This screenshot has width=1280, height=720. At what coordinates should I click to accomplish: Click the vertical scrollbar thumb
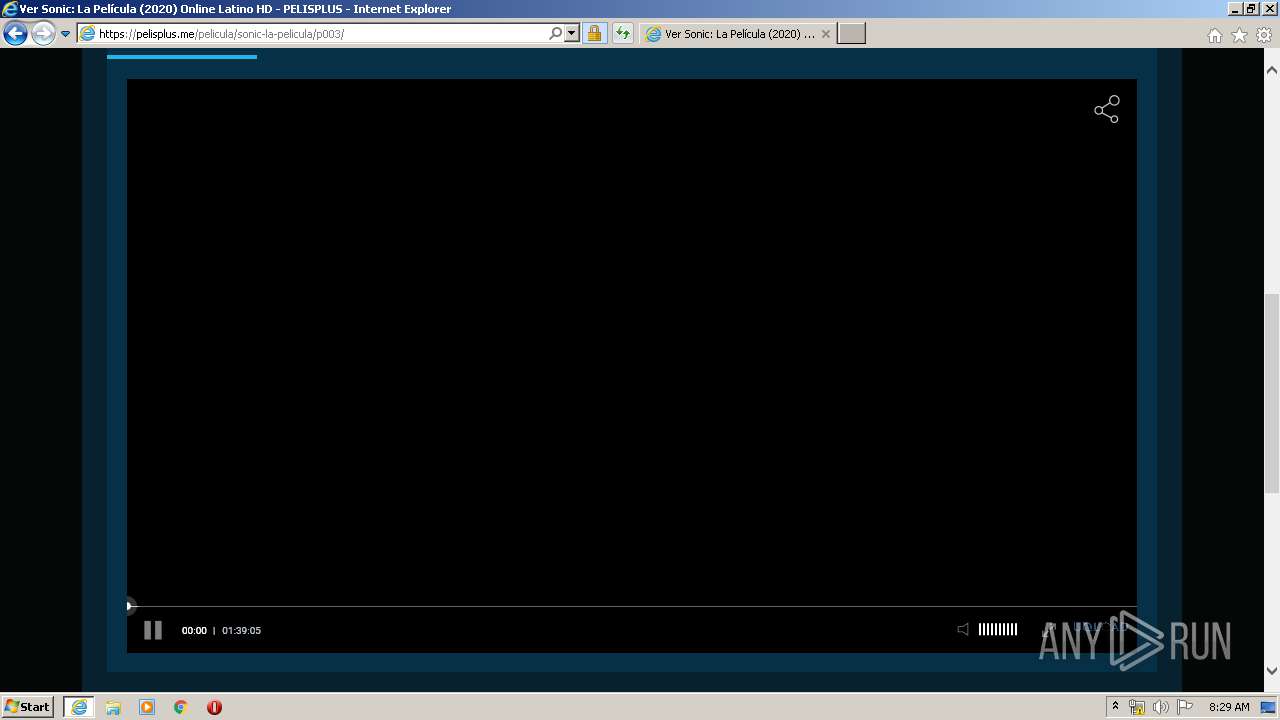click(x=1272, y=393)
